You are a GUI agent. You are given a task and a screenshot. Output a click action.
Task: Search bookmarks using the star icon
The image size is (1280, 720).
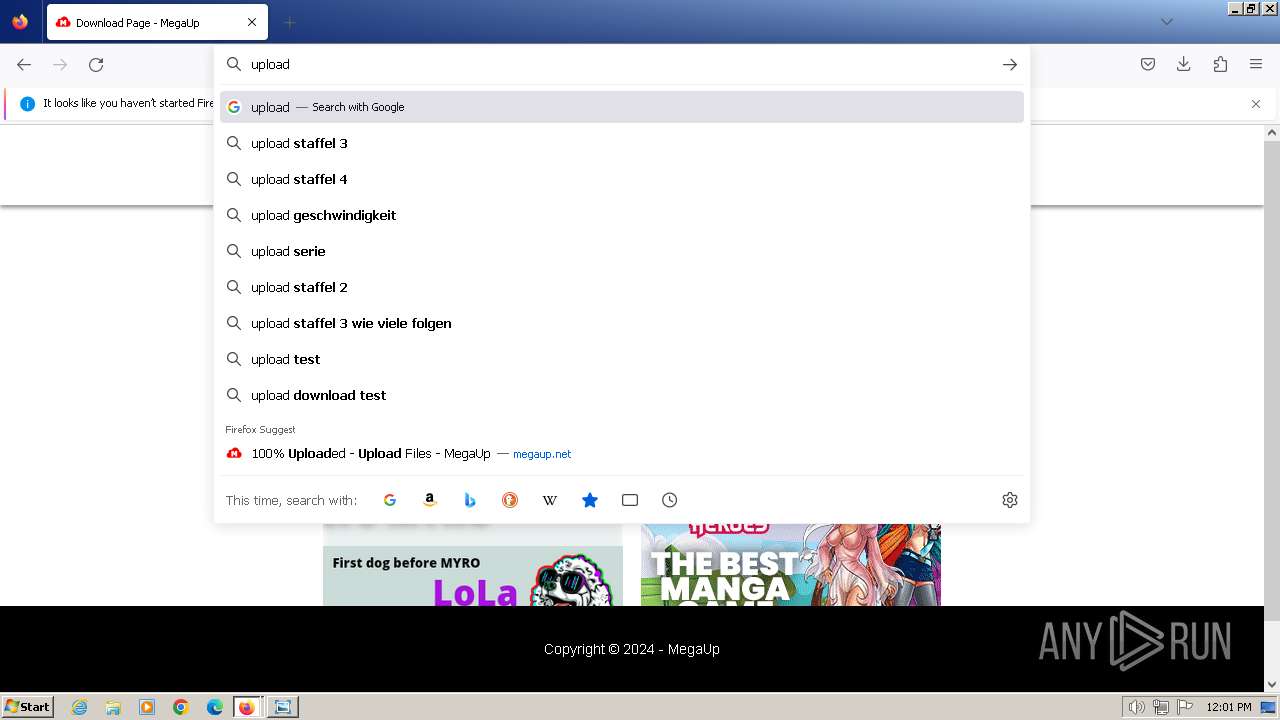(x=590, y=500)
